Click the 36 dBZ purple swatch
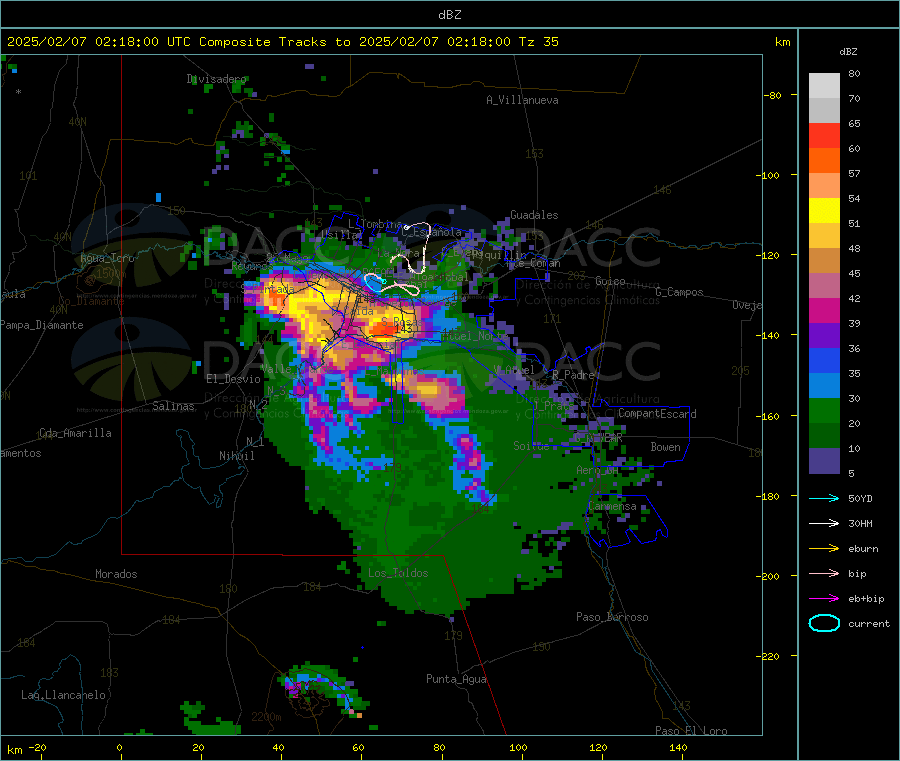 (x=824, y=336)
